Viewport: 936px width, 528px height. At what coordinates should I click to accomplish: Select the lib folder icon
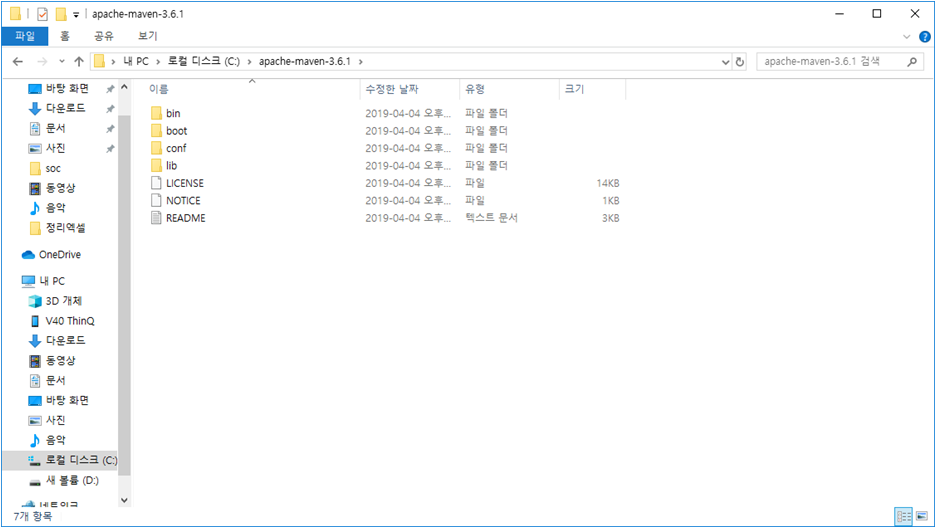pyautogui.click(x=156, y=165)
